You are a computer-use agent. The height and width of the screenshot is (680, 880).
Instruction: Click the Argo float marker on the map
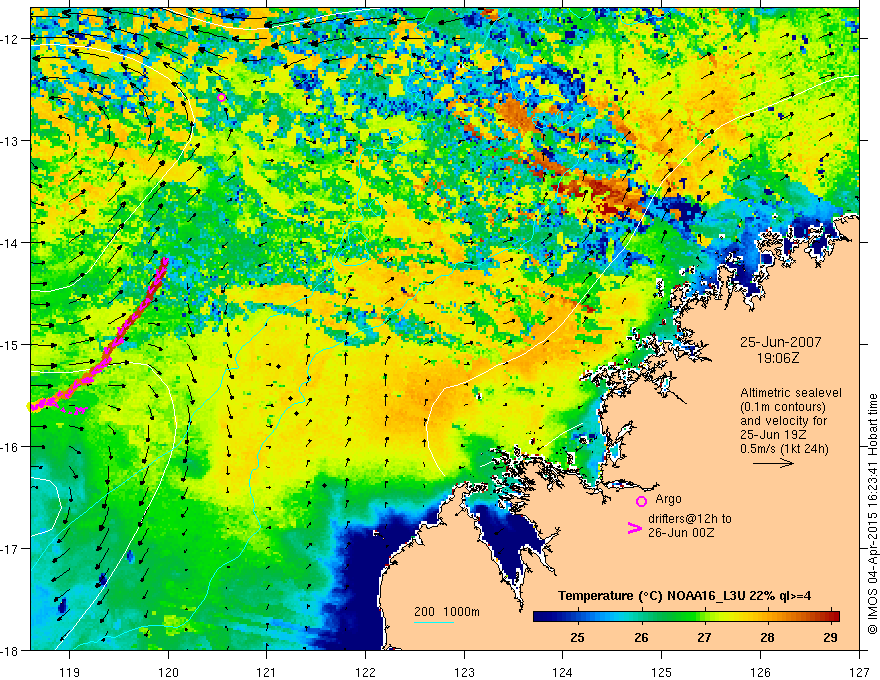tap(222, 97)
